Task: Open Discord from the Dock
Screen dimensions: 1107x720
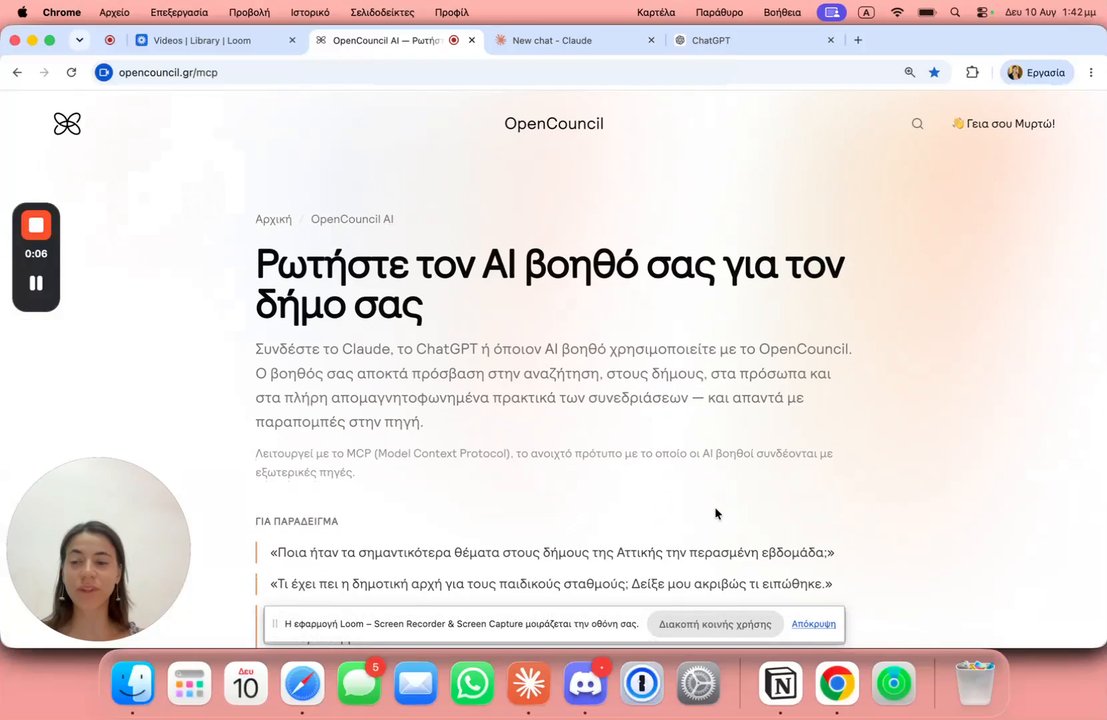Action: (585, 683)
